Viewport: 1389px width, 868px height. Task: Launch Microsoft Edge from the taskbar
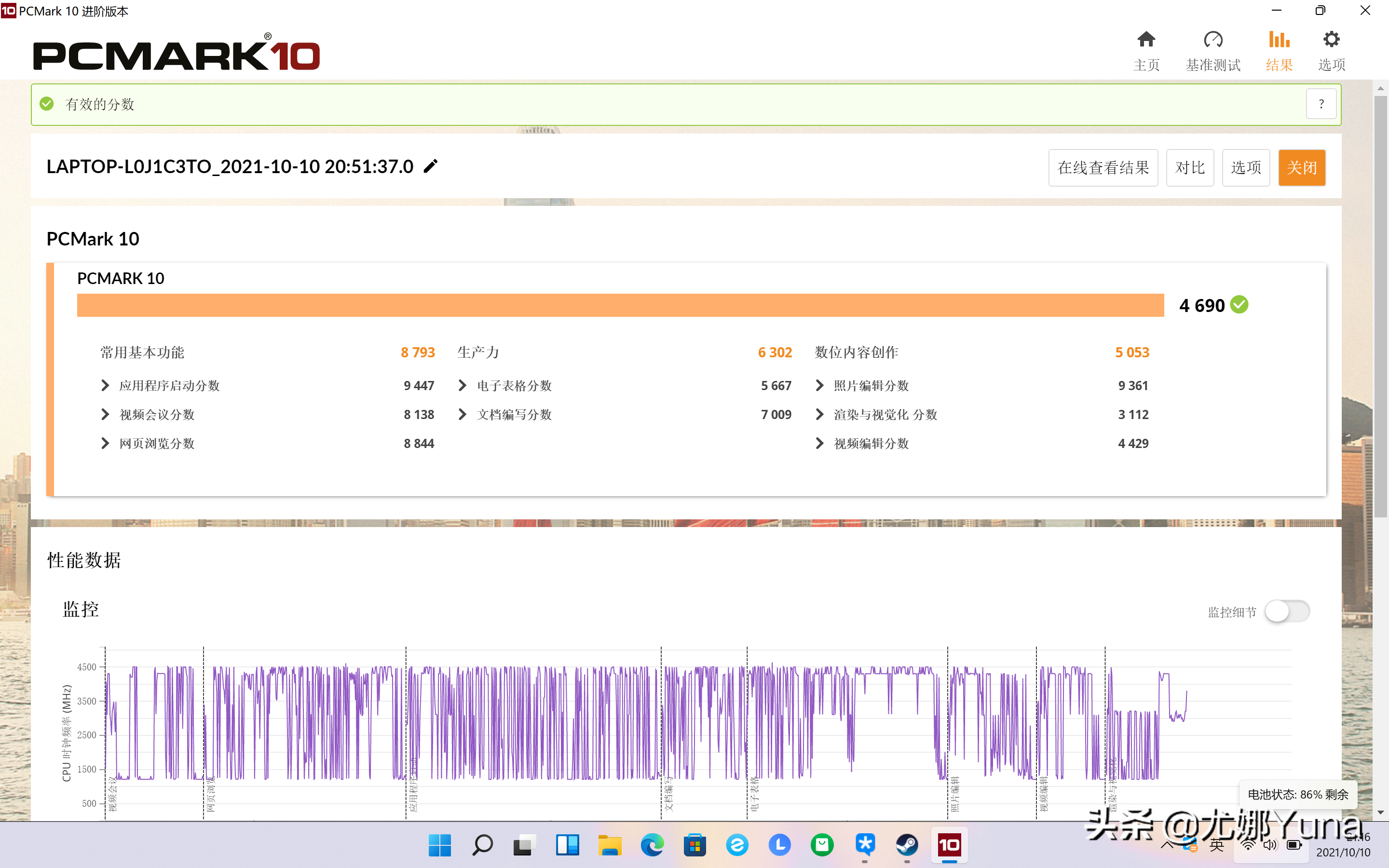(652, 844)
